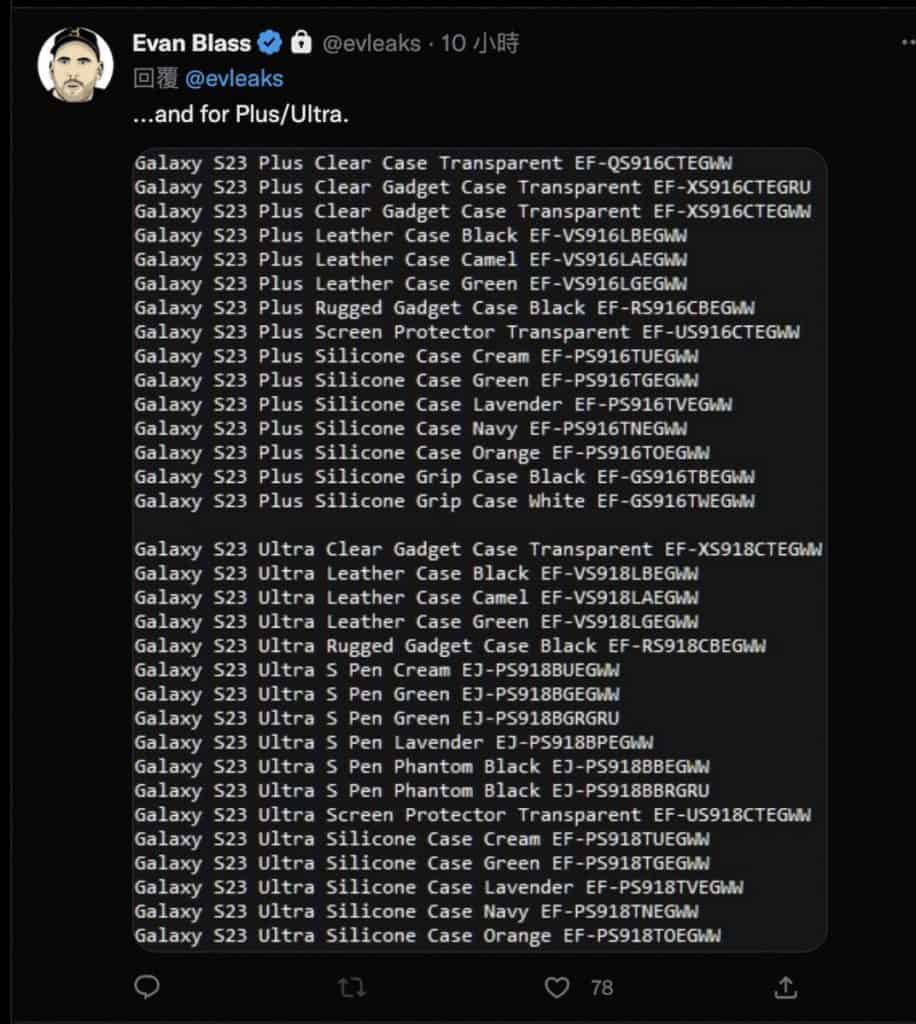This screenshot has width=916, height=1024.
Task: Click the S23 Ultra Silicone Case Orange line
Action: click(428, 936)
